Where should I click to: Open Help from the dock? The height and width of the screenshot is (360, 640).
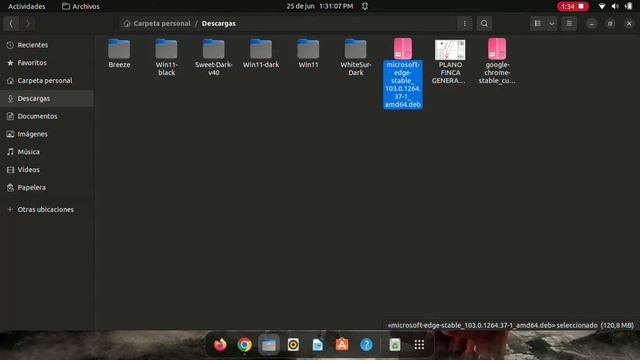(366, 345)
